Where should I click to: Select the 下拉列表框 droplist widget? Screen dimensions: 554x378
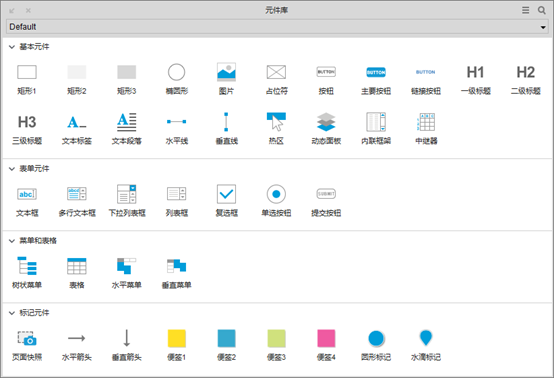126,200
